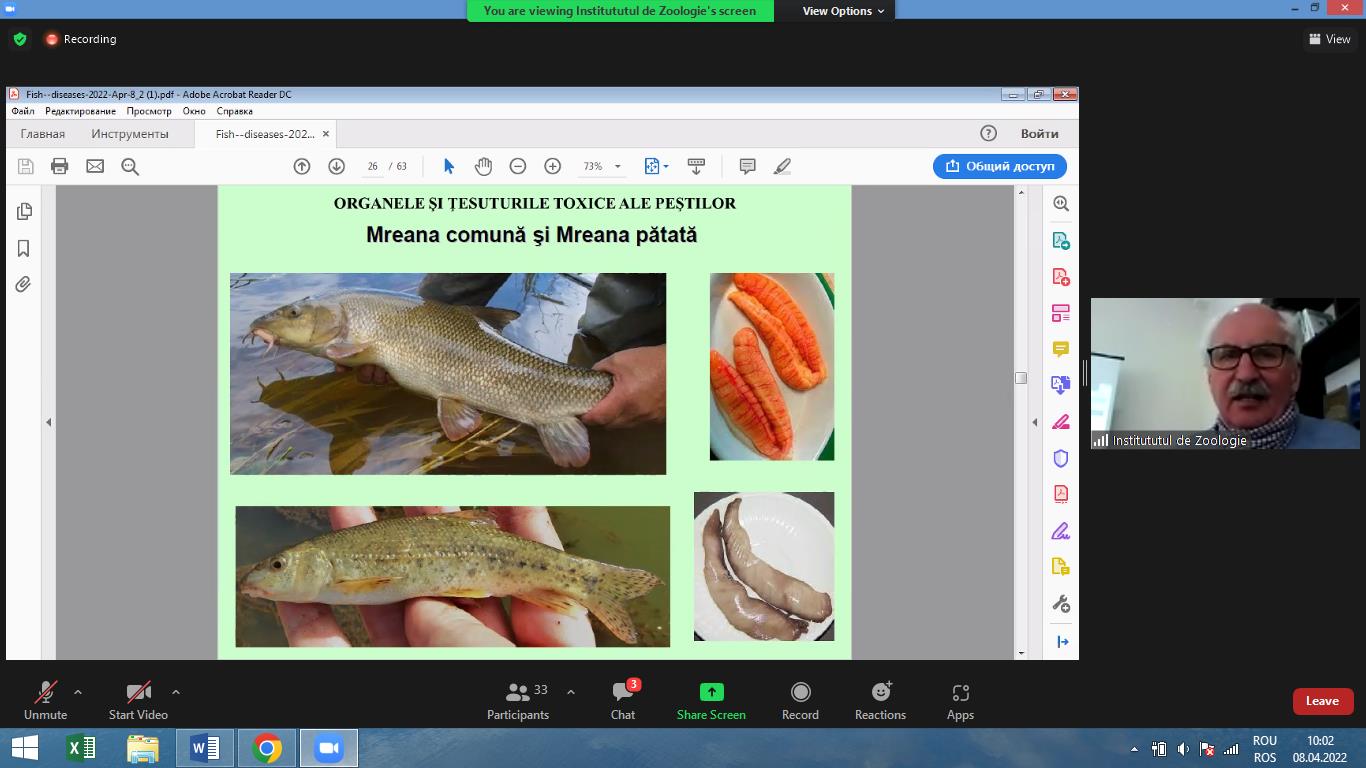Open Google Chrome from the taskbar
The width and height of the screenshot is (1366, 768).
[x=267, y=748]
